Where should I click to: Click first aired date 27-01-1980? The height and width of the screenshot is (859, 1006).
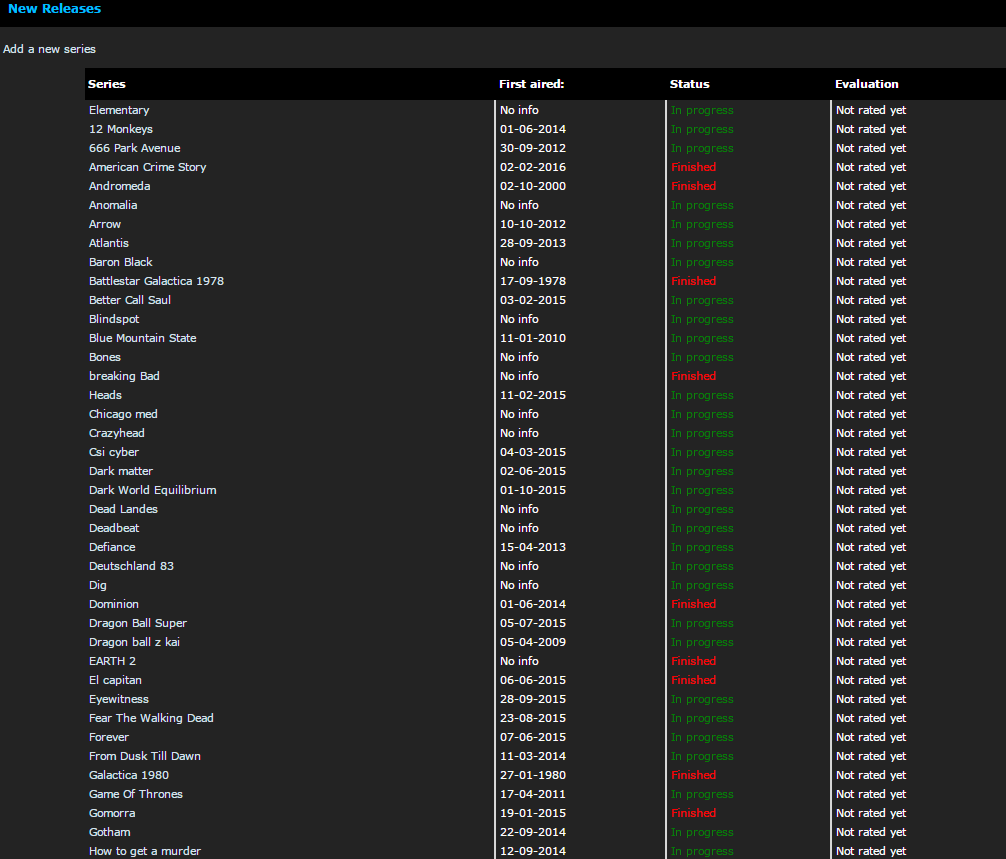coord(533,775)
